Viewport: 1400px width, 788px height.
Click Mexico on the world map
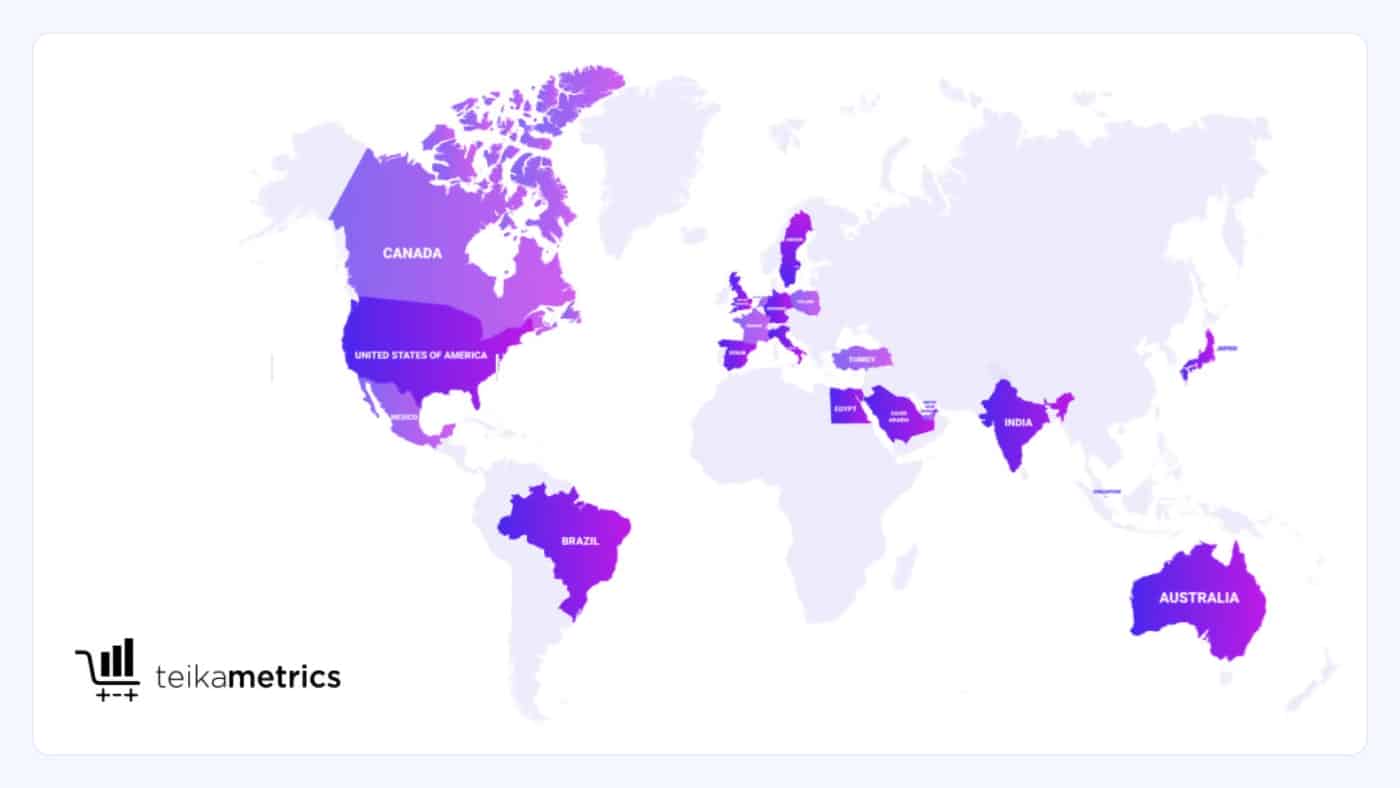point(404,417)
